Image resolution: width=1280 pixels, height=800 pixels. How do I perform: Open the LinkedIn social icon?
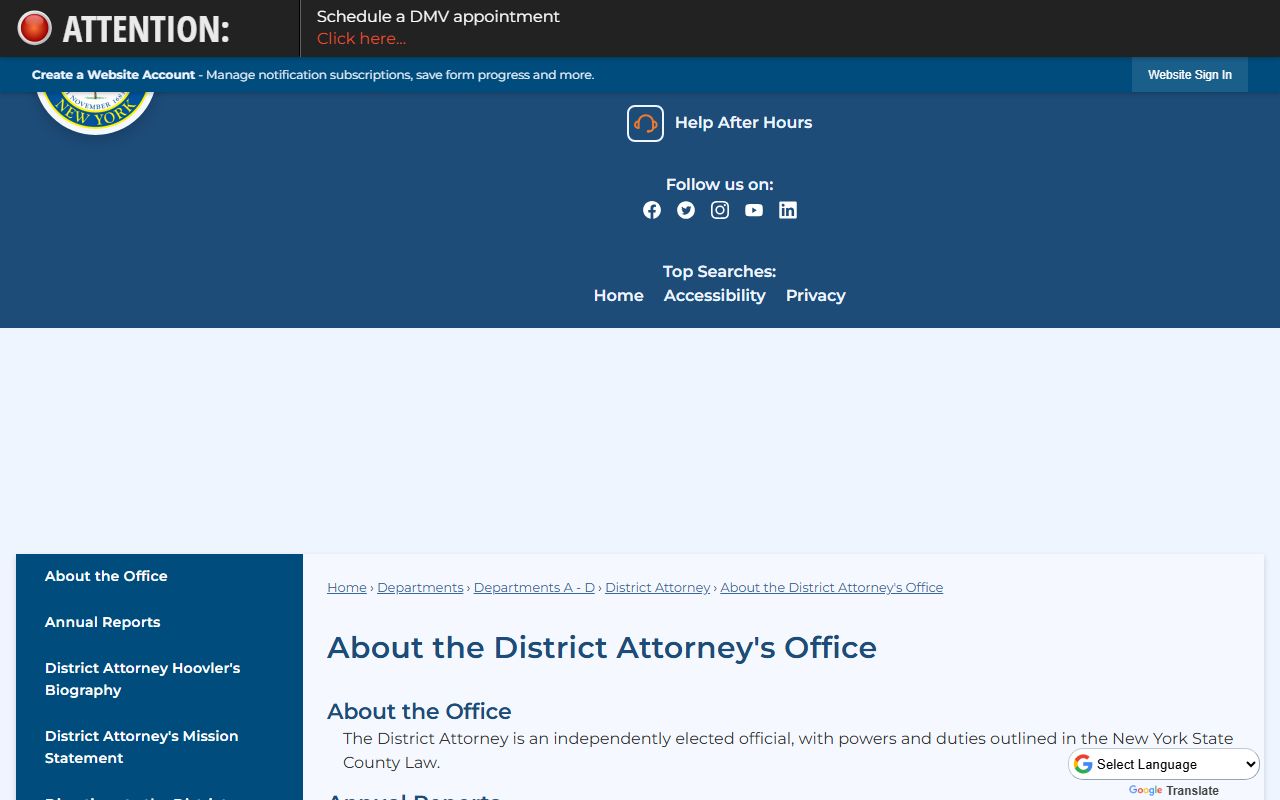788,210
